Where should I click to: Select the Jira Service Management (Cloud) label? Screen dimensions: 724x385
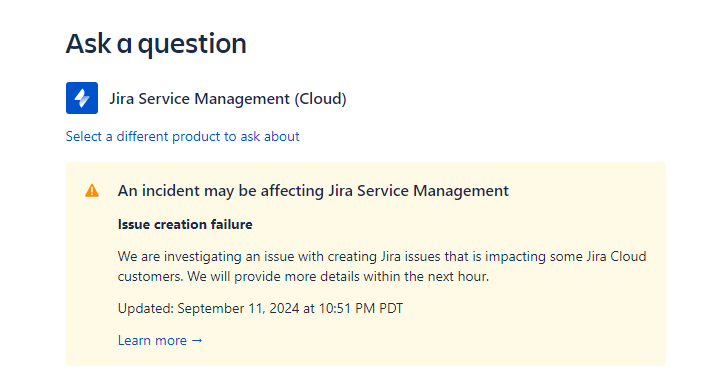click(x=228, y=99)
